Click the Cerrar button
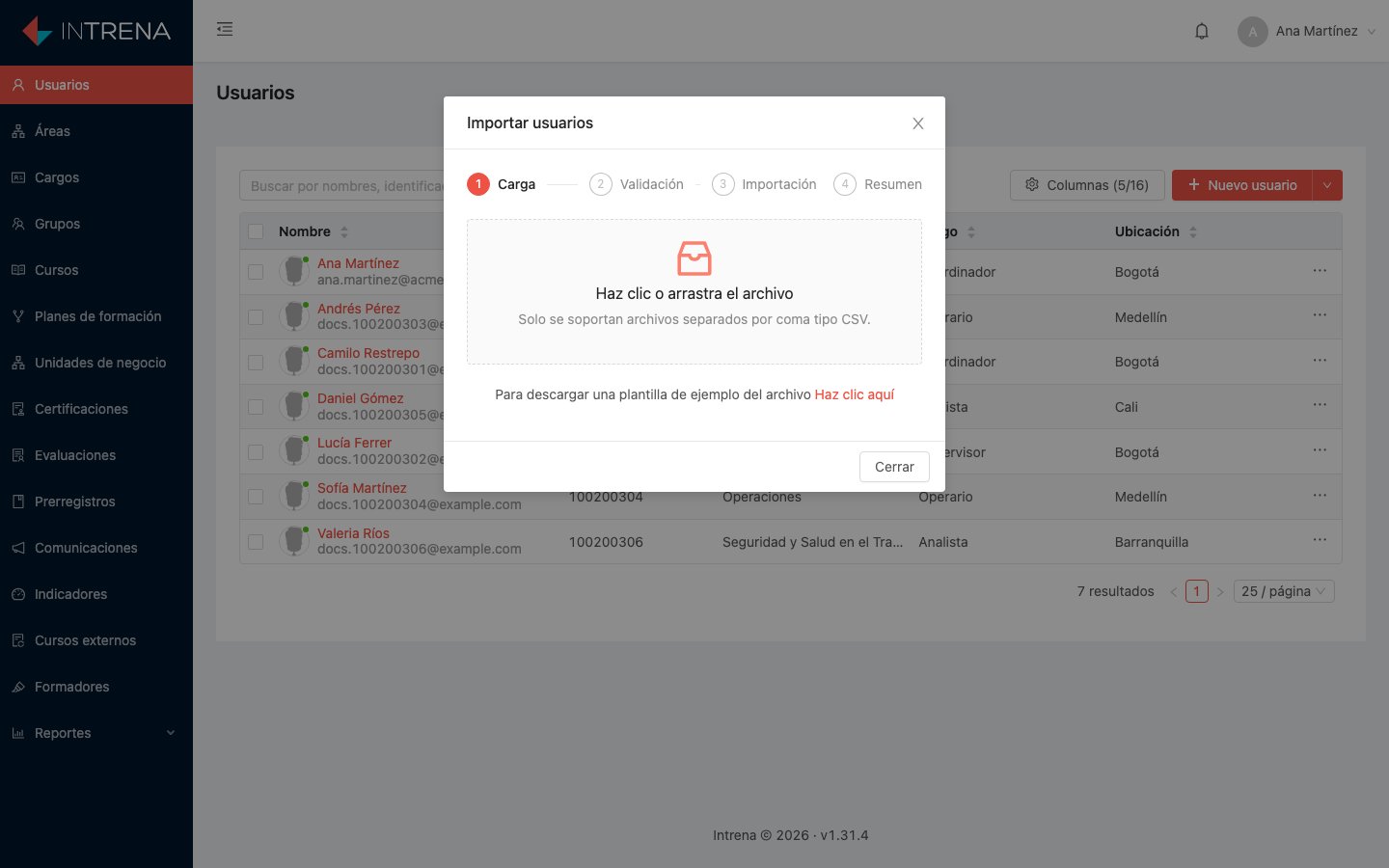 [x=894, y=467]
